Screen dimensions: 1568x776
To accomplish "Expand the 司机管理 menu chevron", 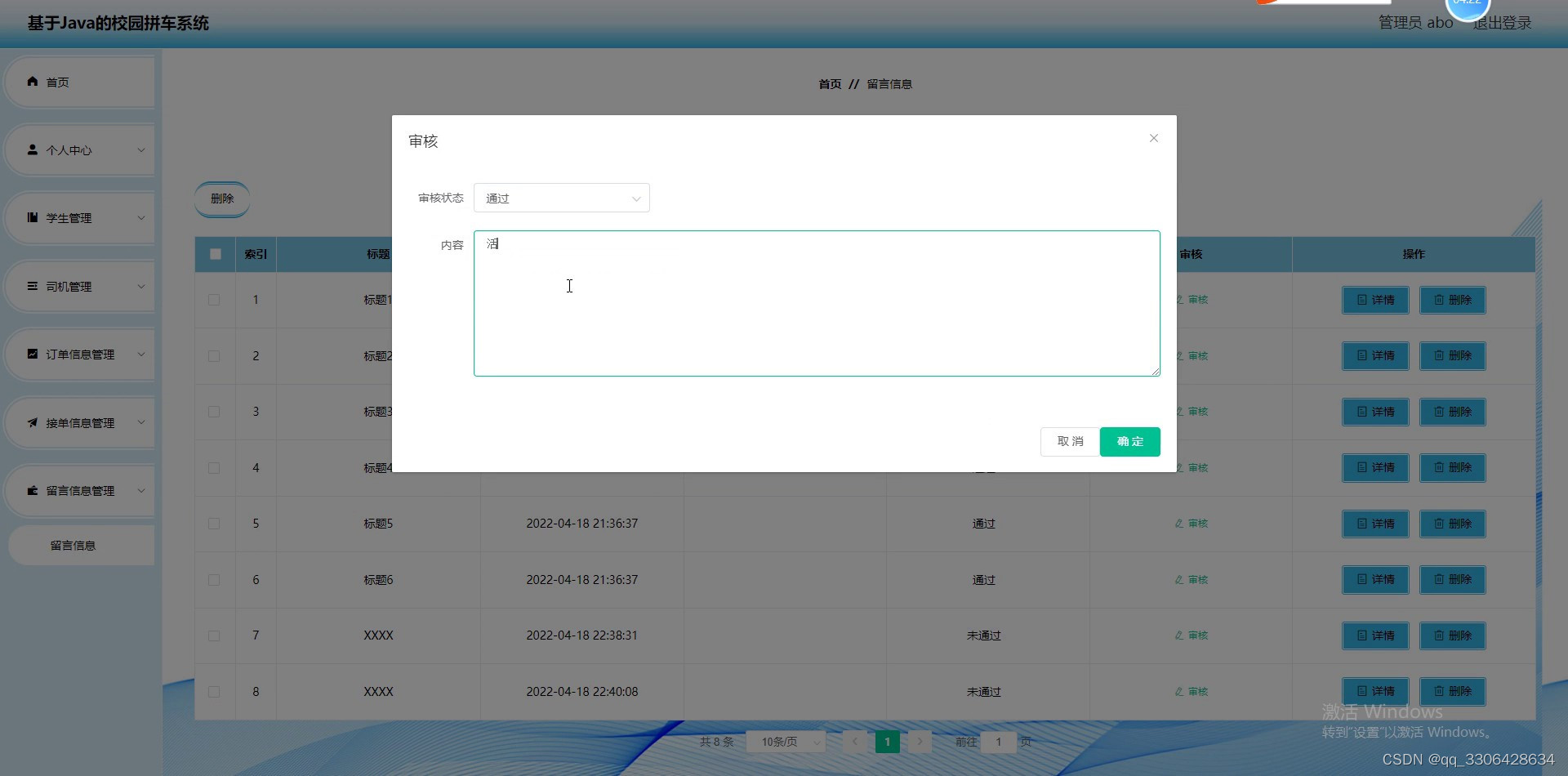I will tap(141, 287).
